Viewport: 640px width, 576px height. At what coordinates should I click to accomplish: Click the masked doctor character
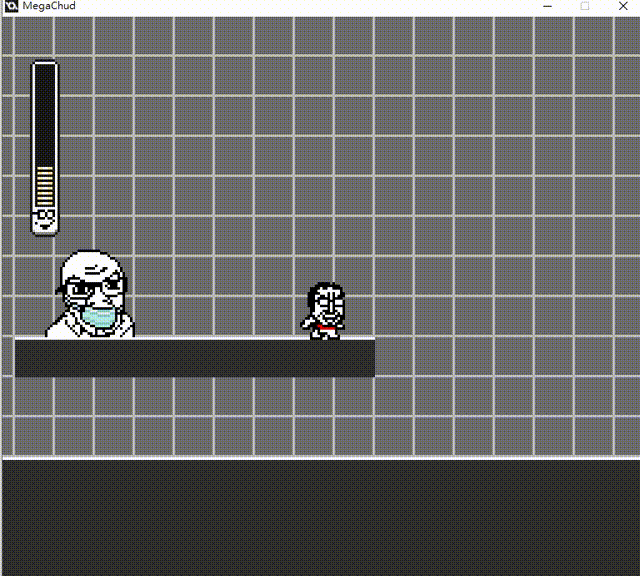(x=91, y=296)
